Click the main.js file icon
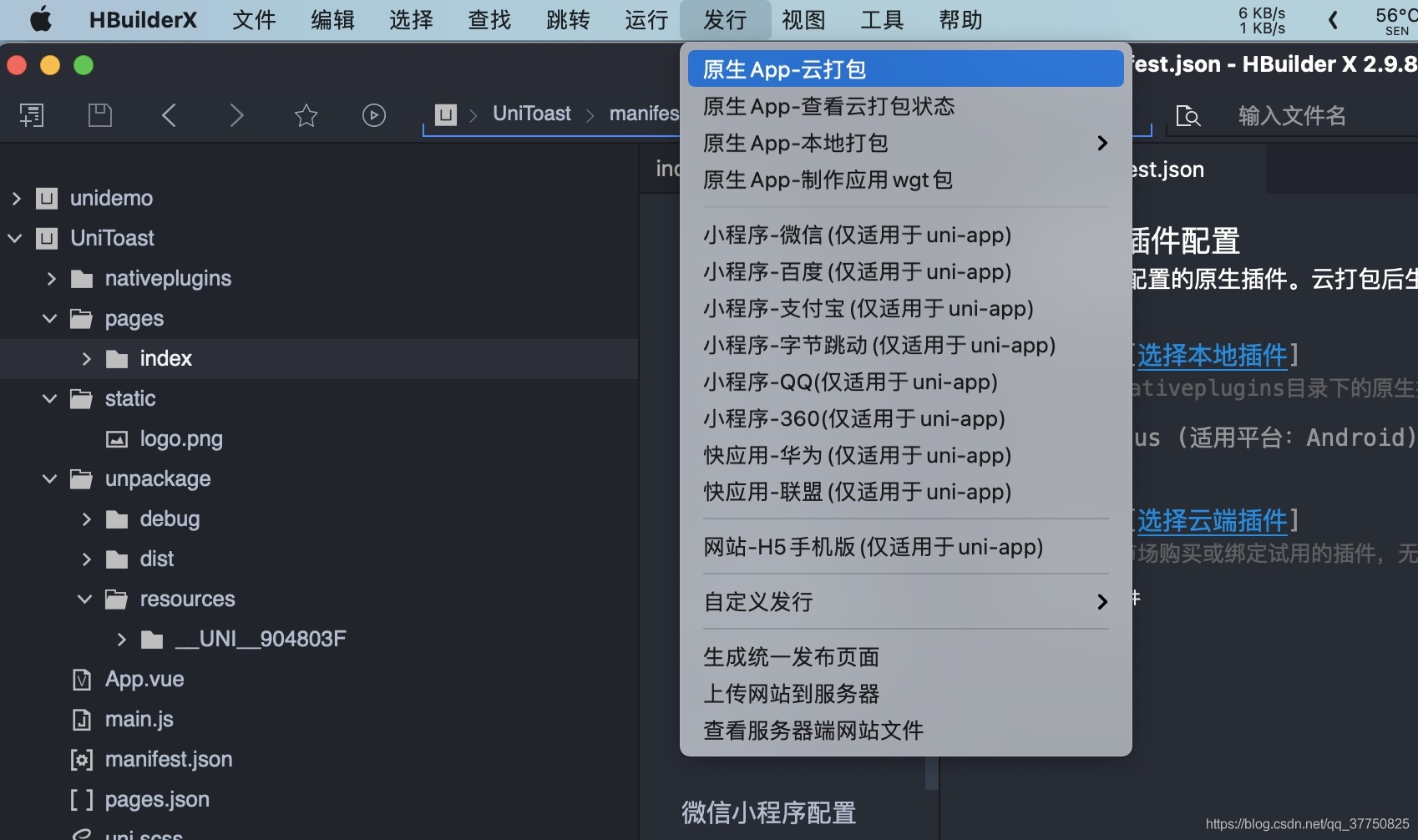The image size is (1418, 840). coord(82,720)
